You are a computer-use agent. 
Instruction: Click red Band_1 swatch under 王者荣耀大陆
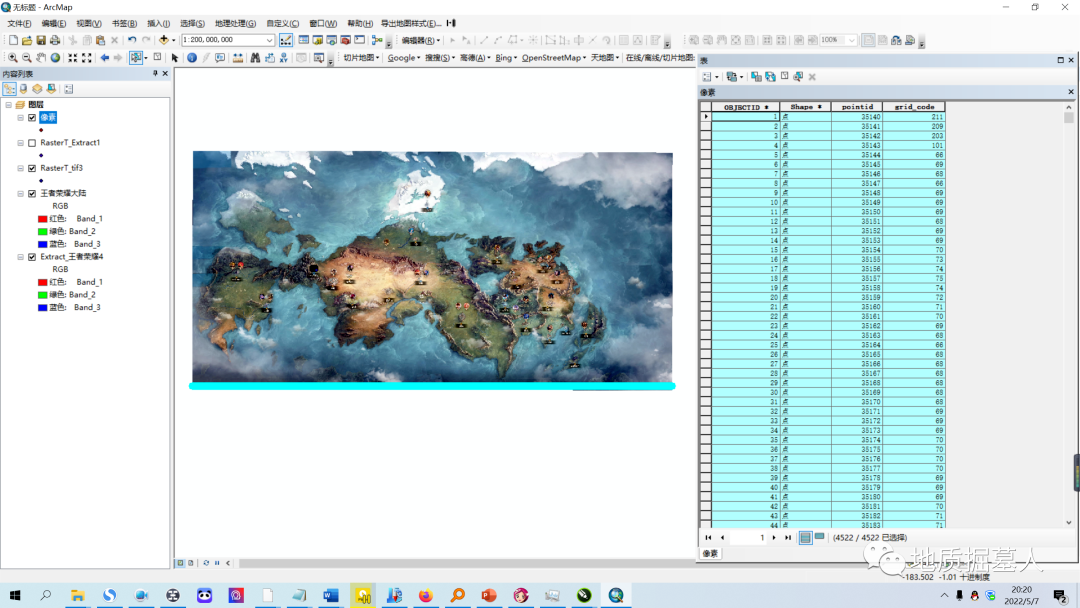[x=43, y=219]
